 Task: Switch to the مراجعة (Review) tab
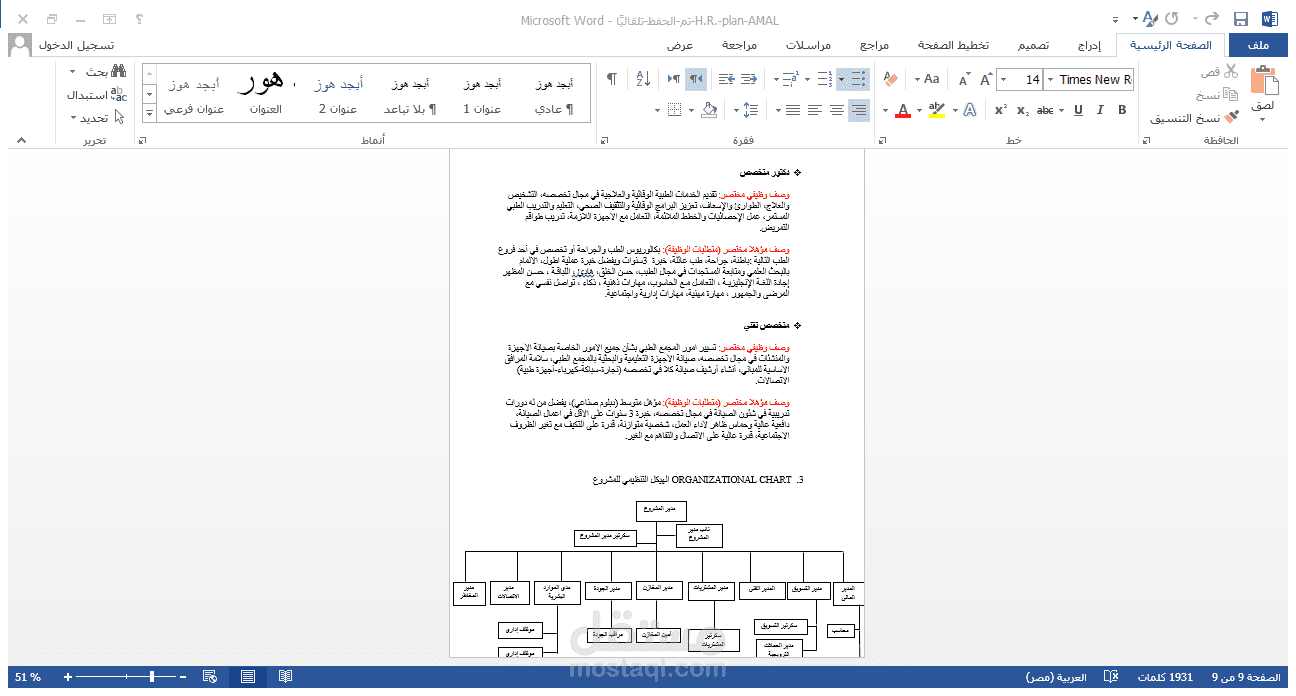[739, 45]
